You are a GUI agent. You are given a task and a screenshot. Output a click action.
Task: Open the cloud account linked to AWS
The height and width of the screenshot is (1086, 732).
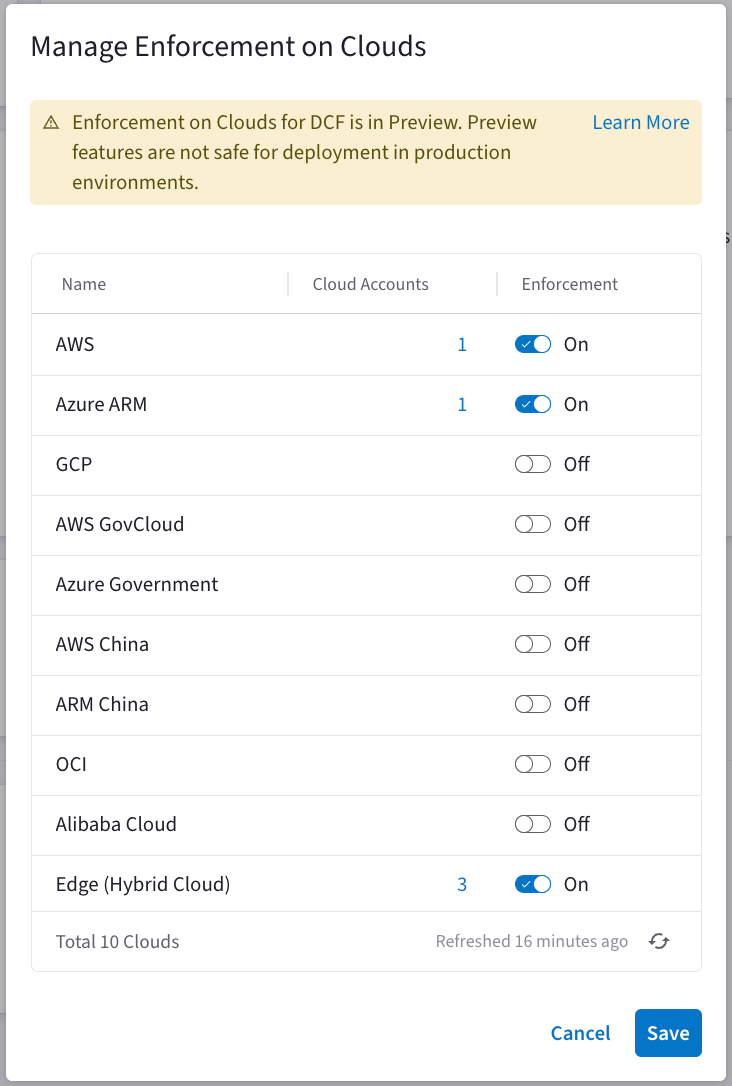click(462, 343)
